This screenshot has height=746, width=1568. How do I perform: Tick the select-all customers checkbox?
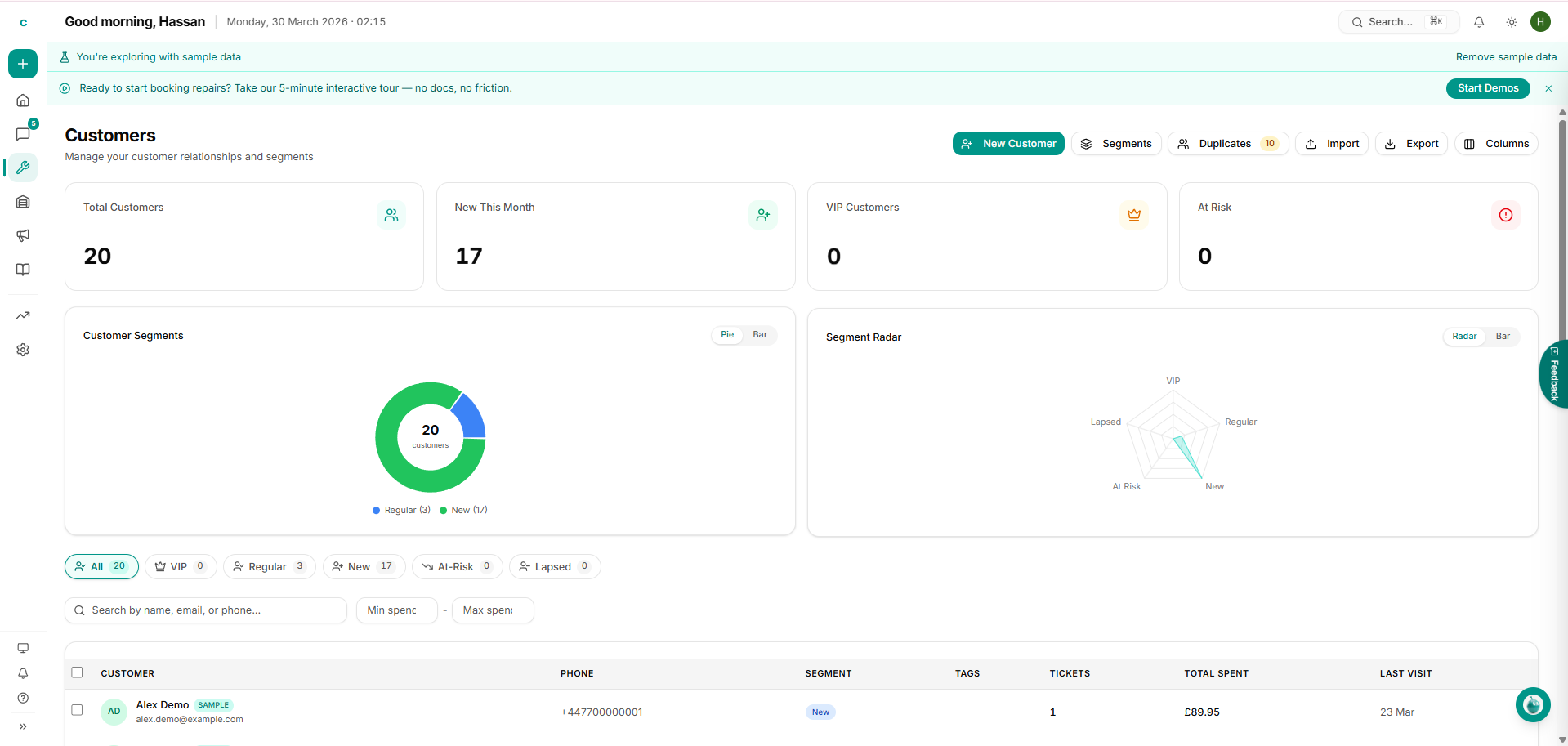click(78, 672)
